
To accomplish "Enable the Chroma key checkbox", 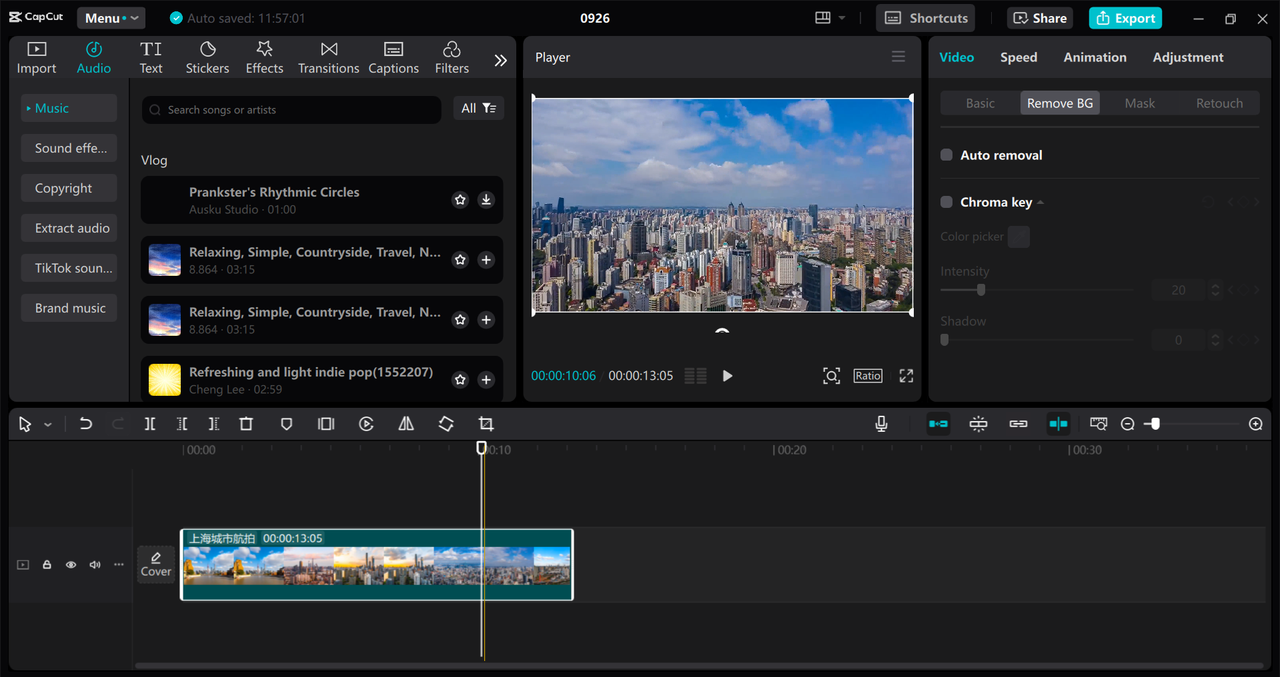I will pos(946,202).
